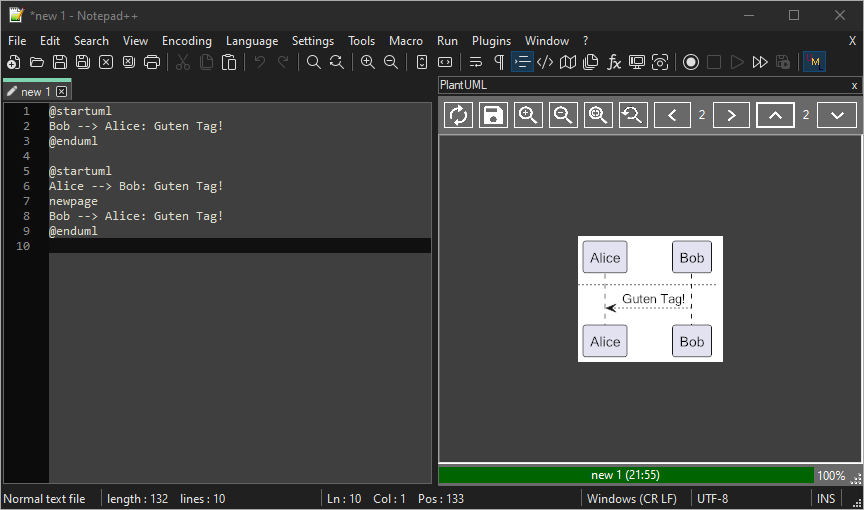
Task: Open Find dialog magnifier icon
Action: tap(314, 62)
